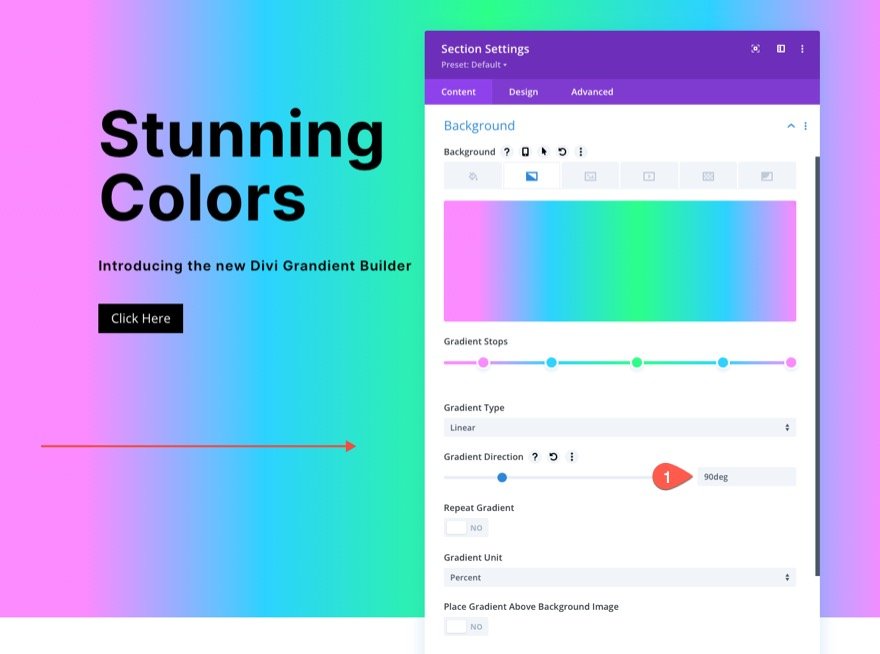Collapse the Background section chevron
This screenshot has width=880, height=654.
point(791,126)
